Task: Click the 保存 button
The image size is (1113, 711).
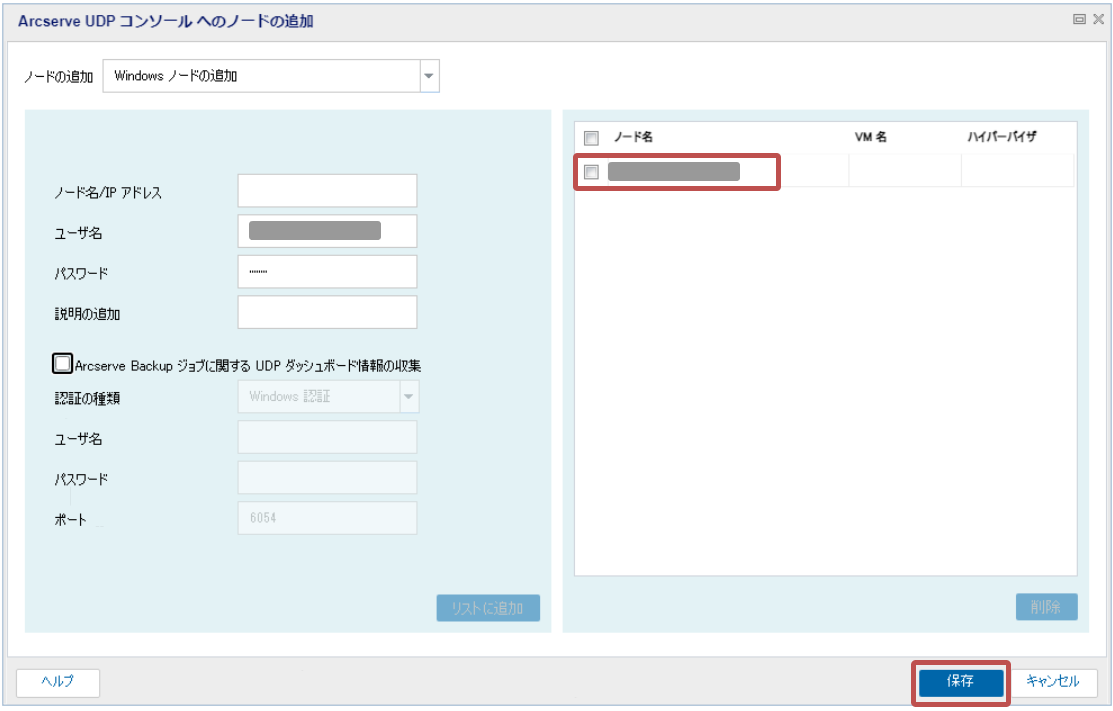Action: [x=960, y=682]
